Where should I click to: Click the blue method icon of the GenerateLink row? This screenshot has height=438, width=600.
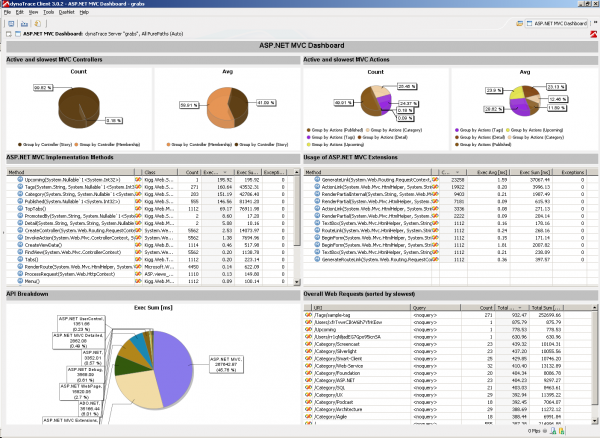[x=317, y=179]
